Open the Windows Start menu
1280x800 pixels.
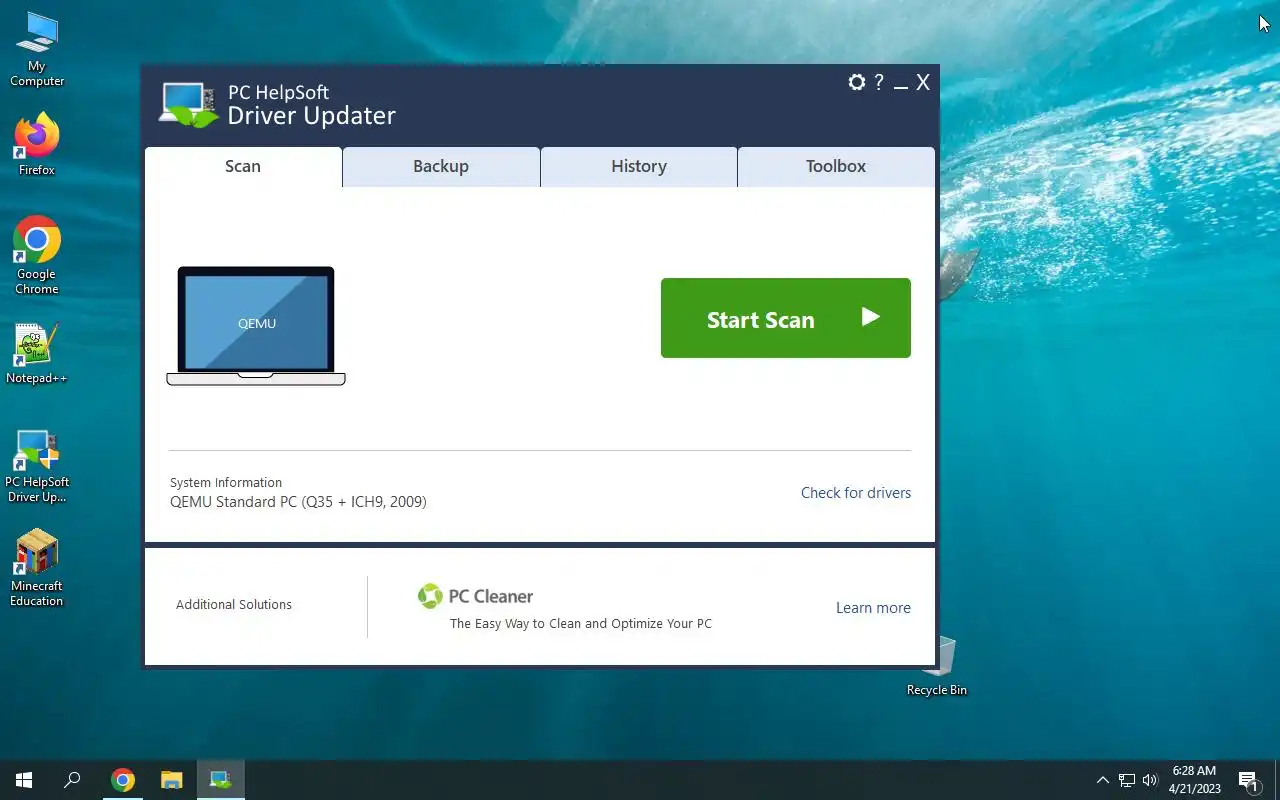pos(24,780)
